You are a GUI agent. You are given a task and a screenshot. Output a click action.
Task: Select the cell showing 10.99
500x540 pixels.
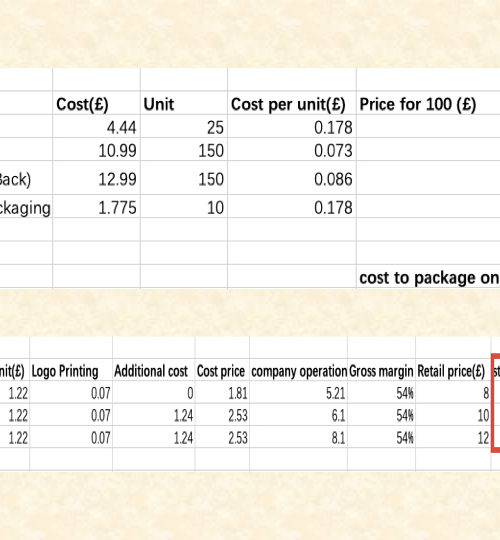96,150
